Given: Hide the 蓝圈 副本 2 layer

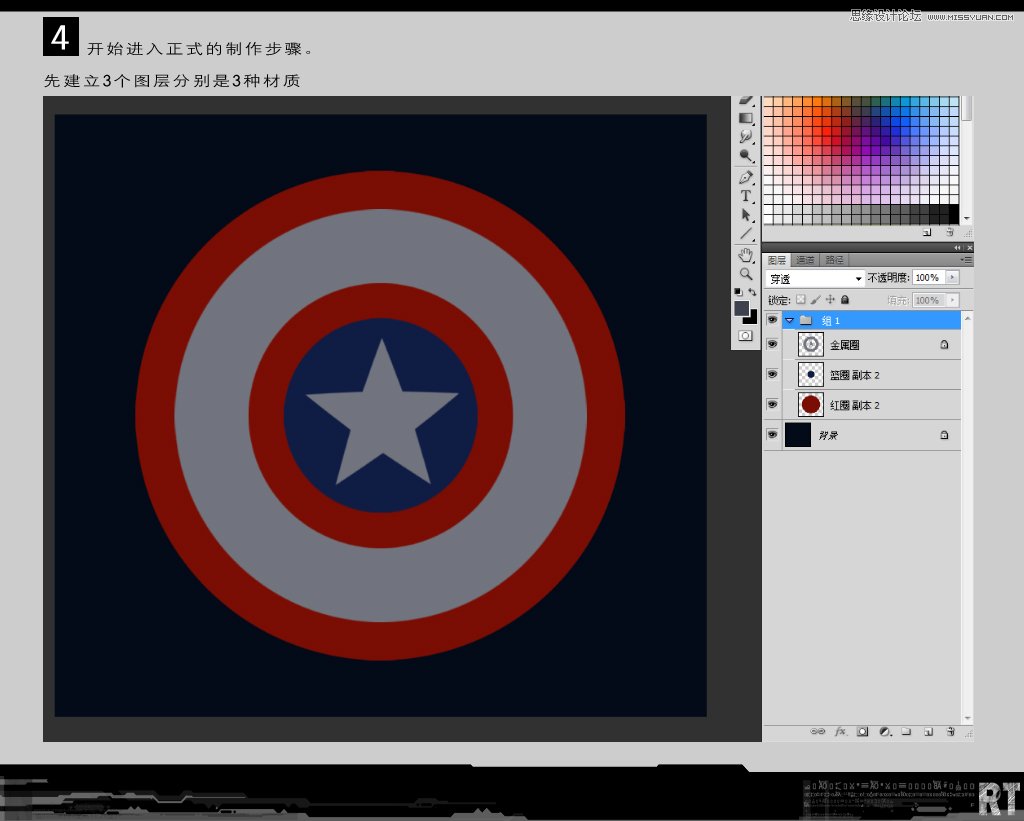Looking at the screenshot, I should pos(772,374).
